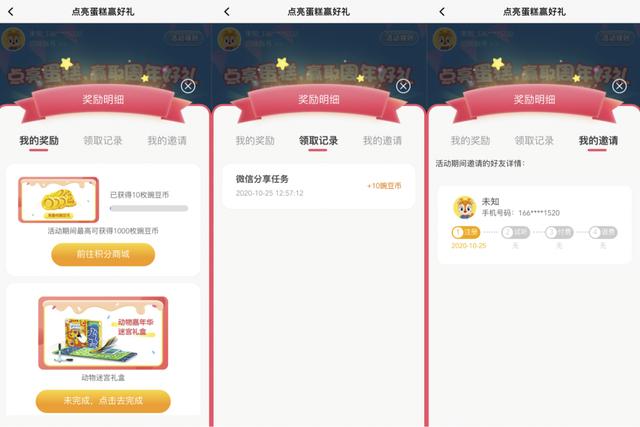Viewport: 640px width, 427px height.
Task: Open the 动物迷宫礼盒 gift box image
Action: click(103, 333)
